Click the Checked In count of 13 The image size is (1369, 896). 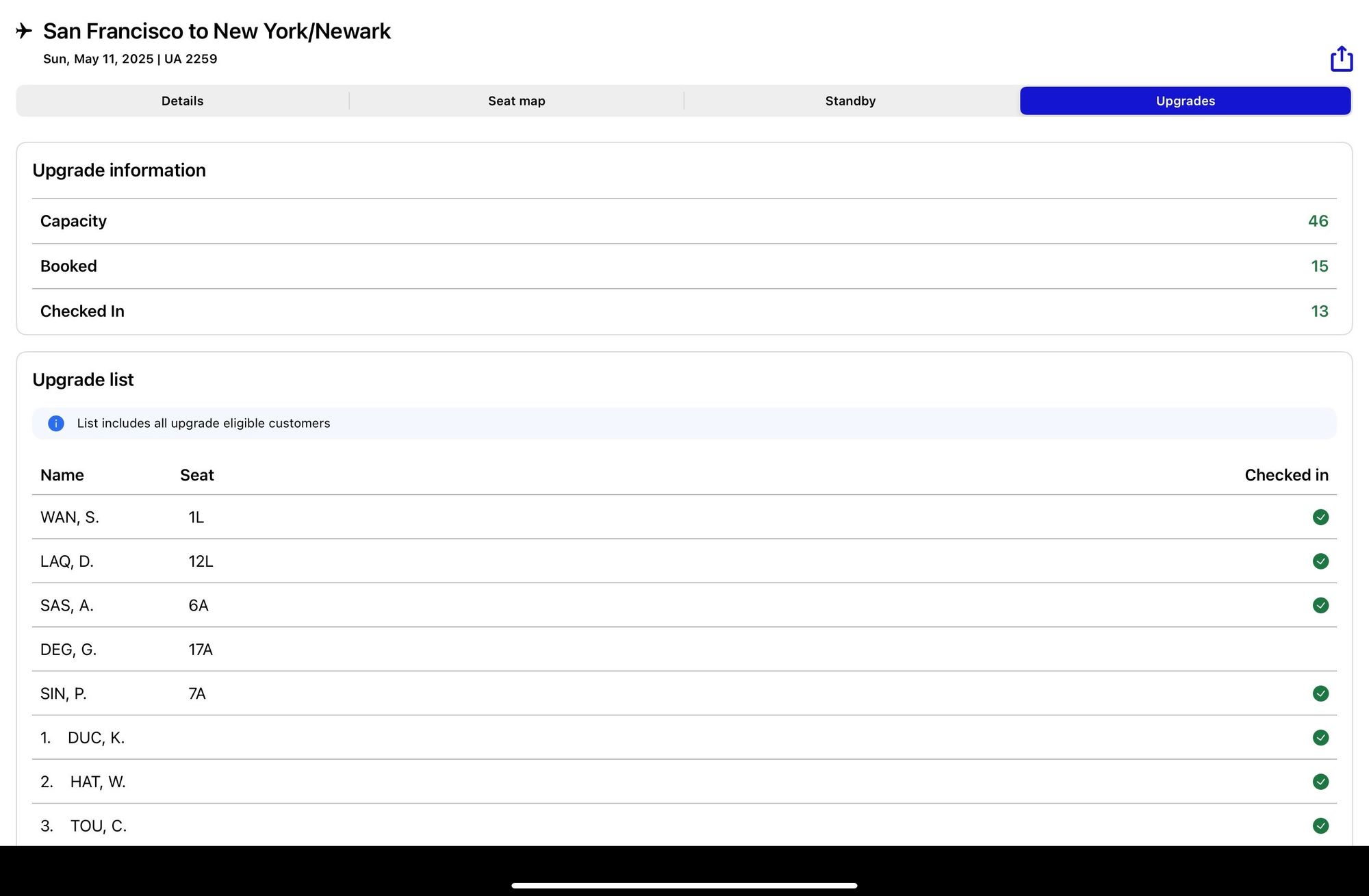point(1319,311)
